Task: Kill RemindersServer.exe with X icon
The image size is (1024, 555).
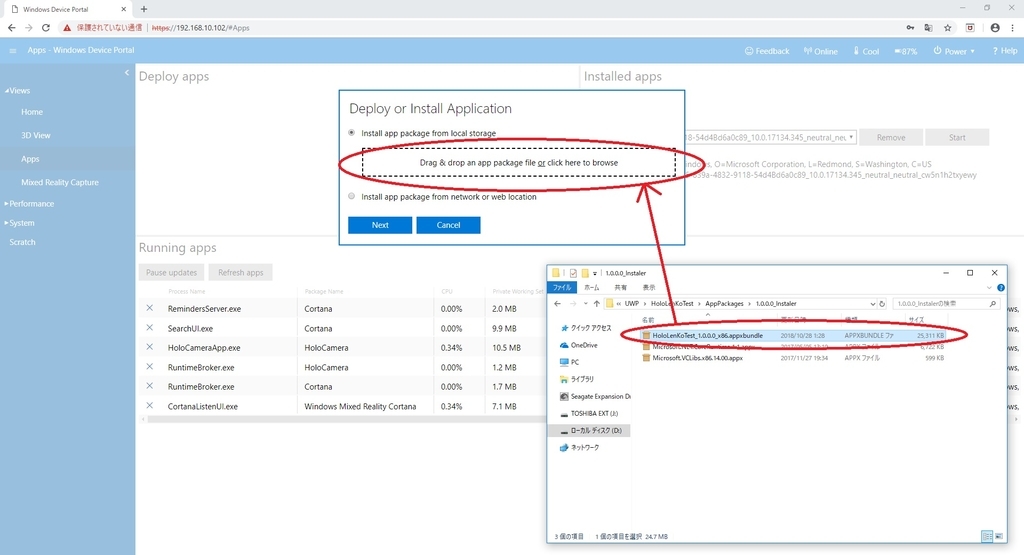Action: pos(150,308)
